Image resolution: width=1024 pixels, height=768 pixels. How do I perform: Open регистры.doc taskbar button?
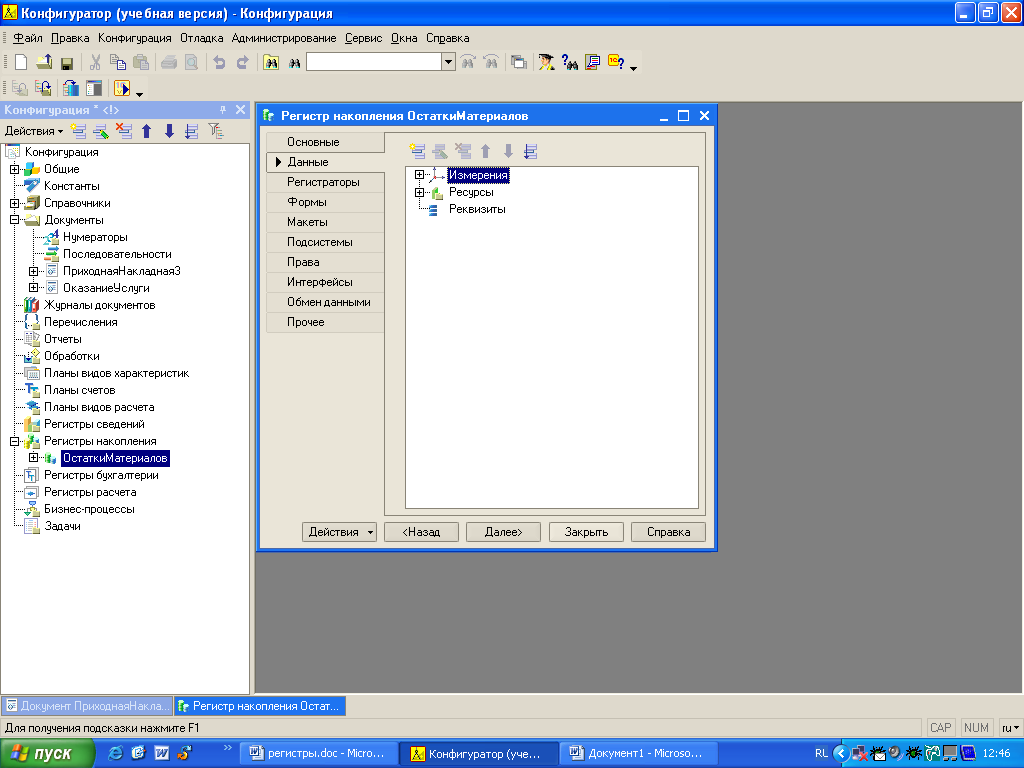(x=319, y=754)
